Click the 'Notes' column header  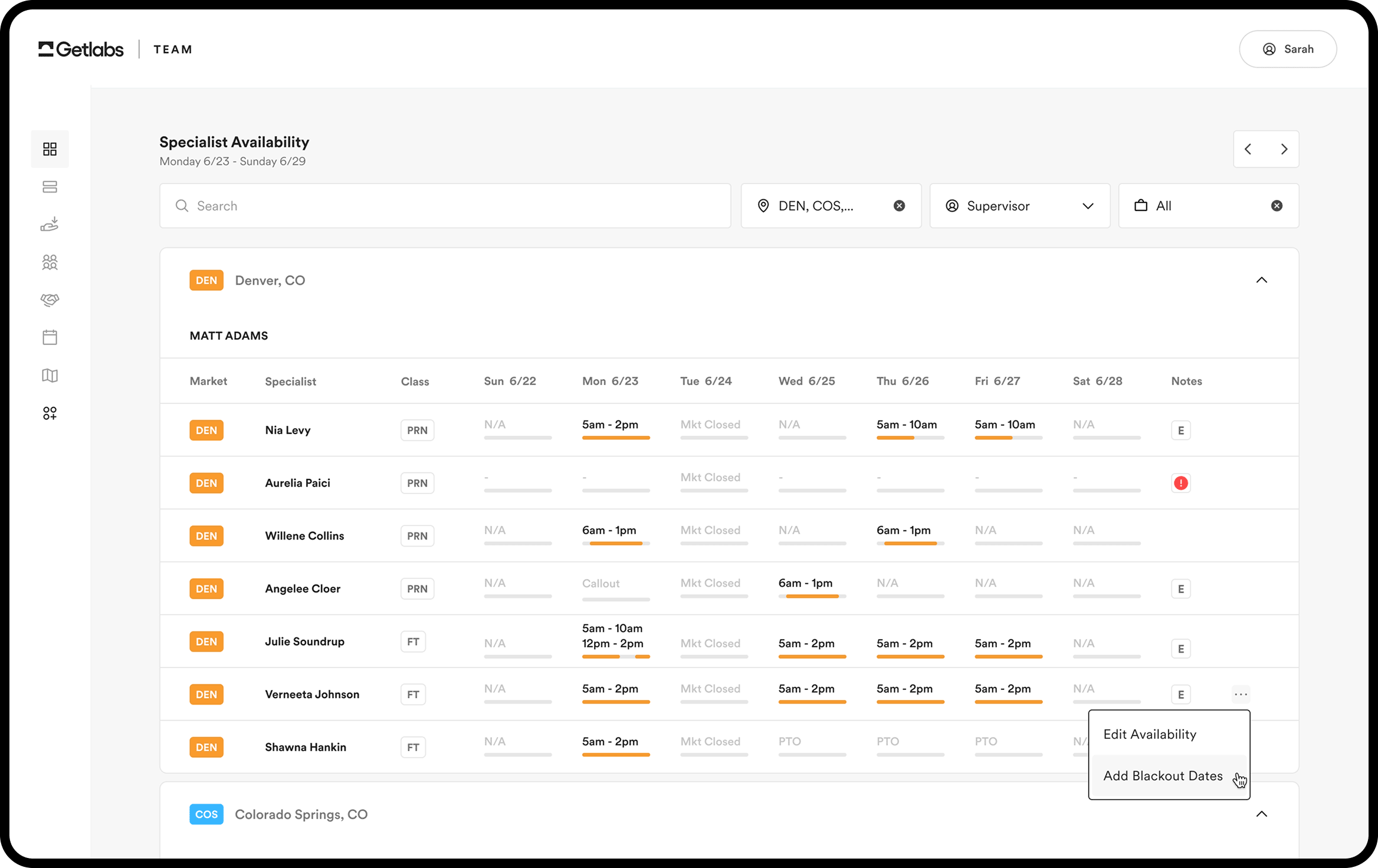(x=1187, y=381)
